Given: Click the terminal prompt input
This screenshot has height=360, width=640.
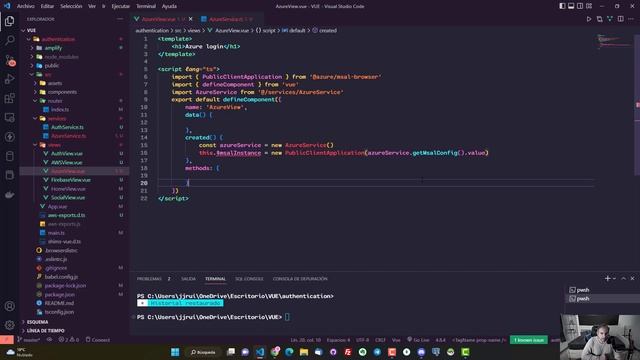Looking at the screenshot, I should (287, 317).
